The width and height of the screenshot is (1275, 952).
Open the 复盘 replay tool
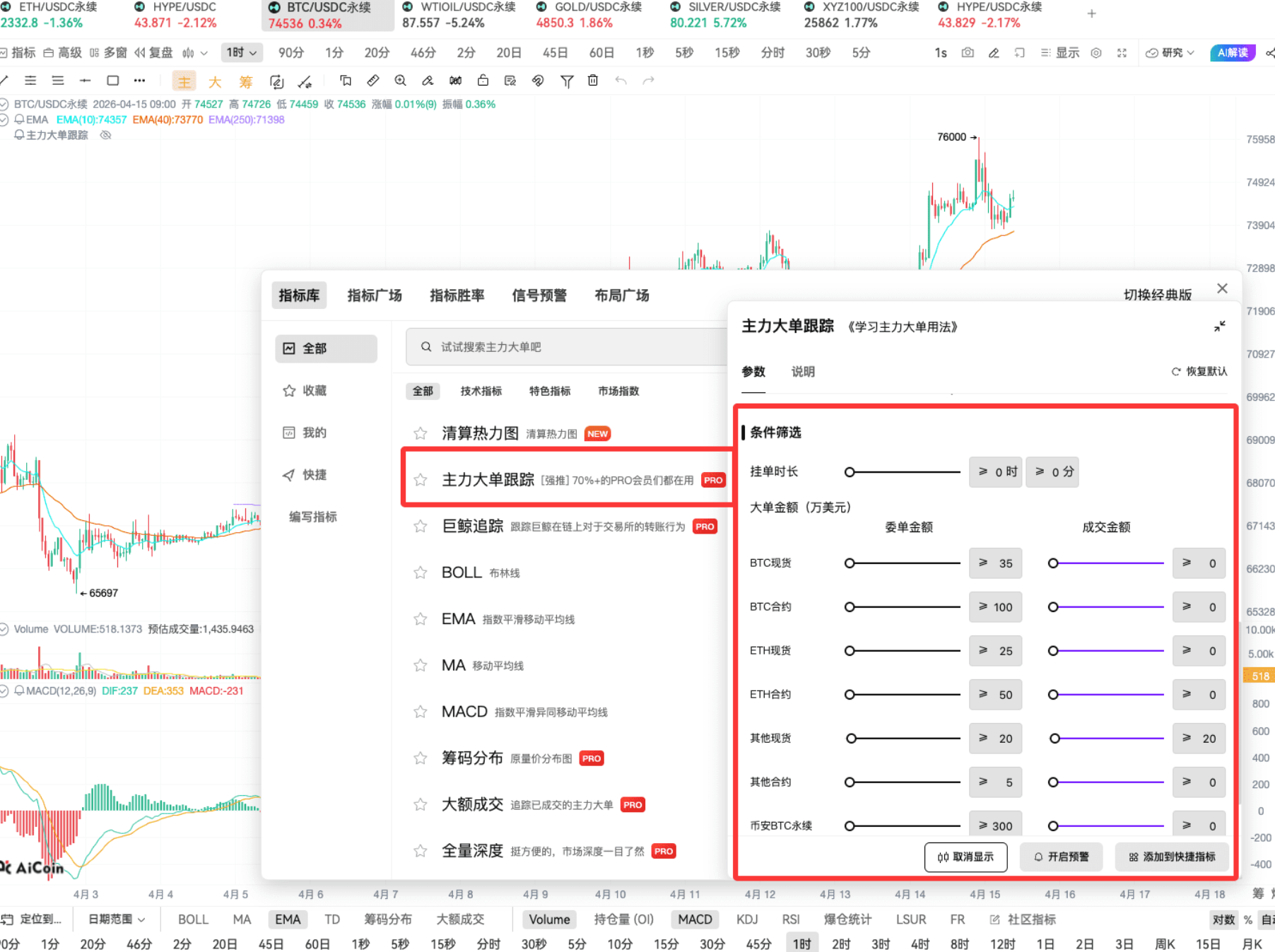tap(157, 52)
